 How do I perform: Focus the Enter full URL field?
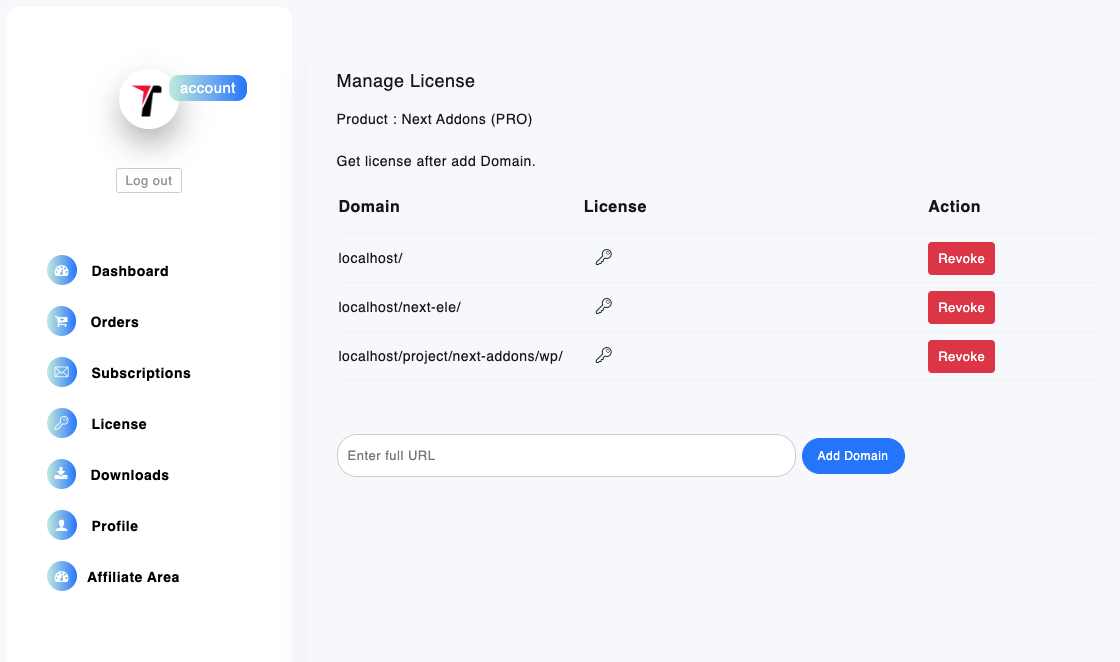click(x=566, y=456)
